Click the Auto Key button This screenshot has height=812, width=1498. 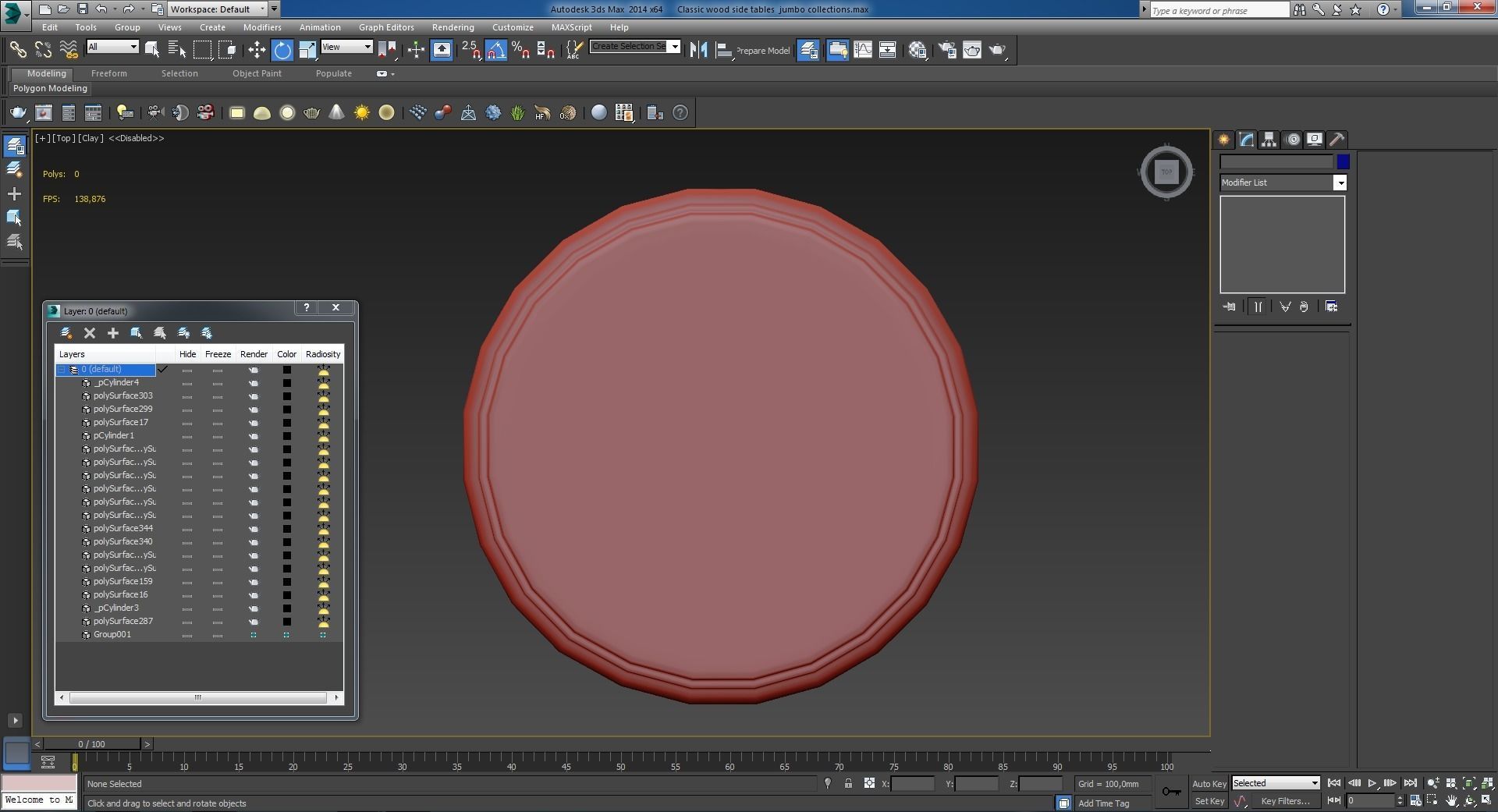click(x=1209, y=784)
